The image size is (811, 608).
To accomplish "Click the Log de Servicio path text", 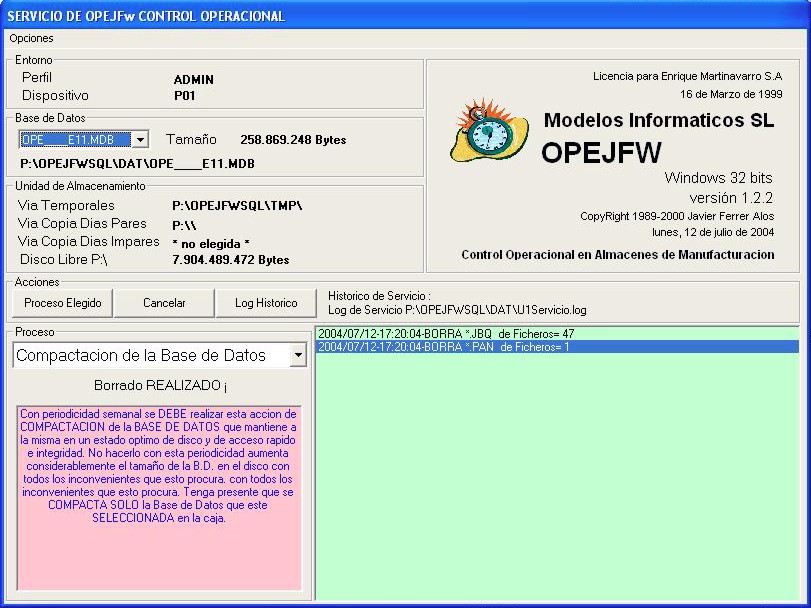I will point(457,310).
